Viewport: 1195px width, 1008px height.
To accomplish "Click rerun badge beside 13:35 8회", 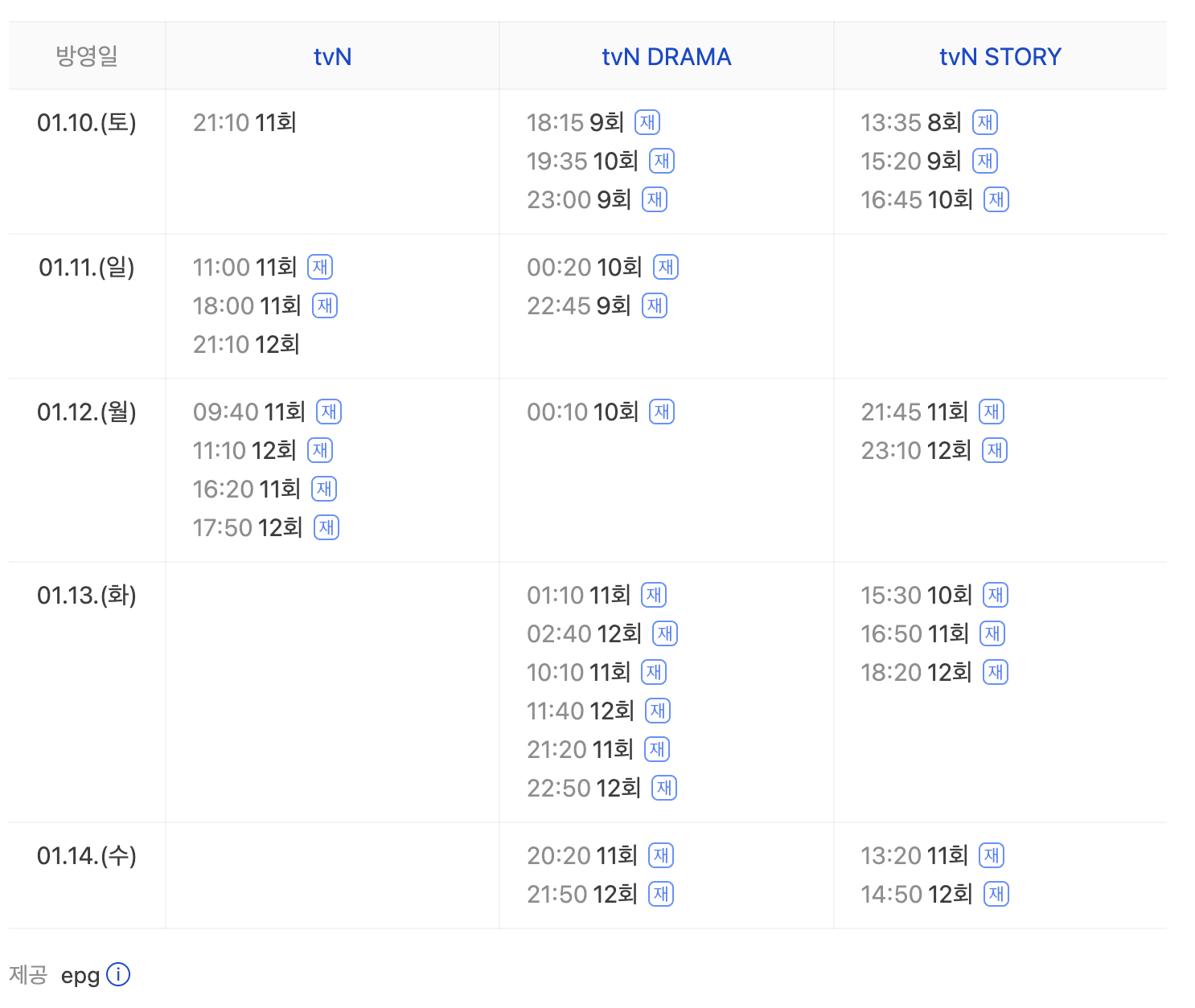I will coord(985,122).
